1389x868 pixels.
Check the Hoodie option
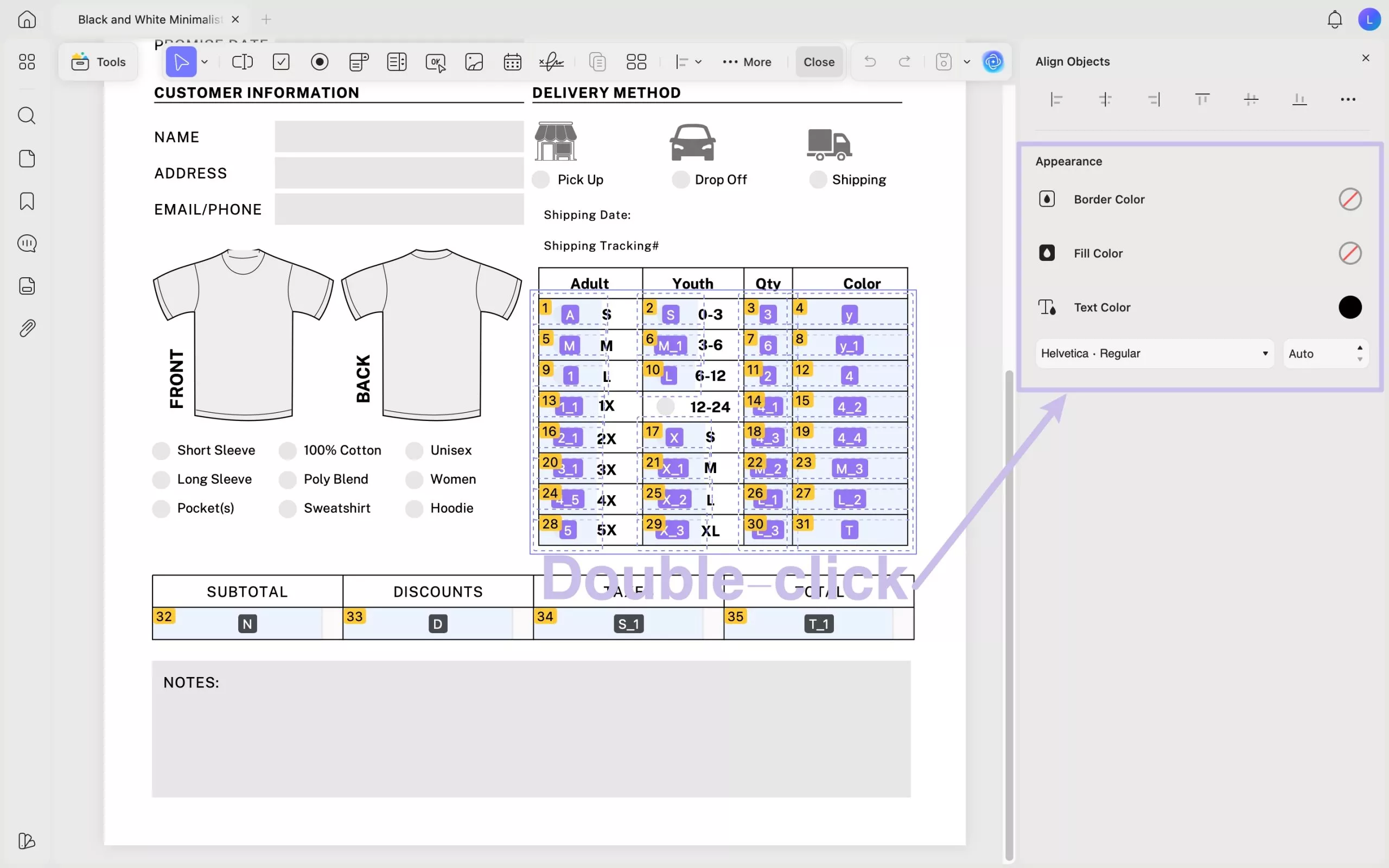tap(415, 508)
